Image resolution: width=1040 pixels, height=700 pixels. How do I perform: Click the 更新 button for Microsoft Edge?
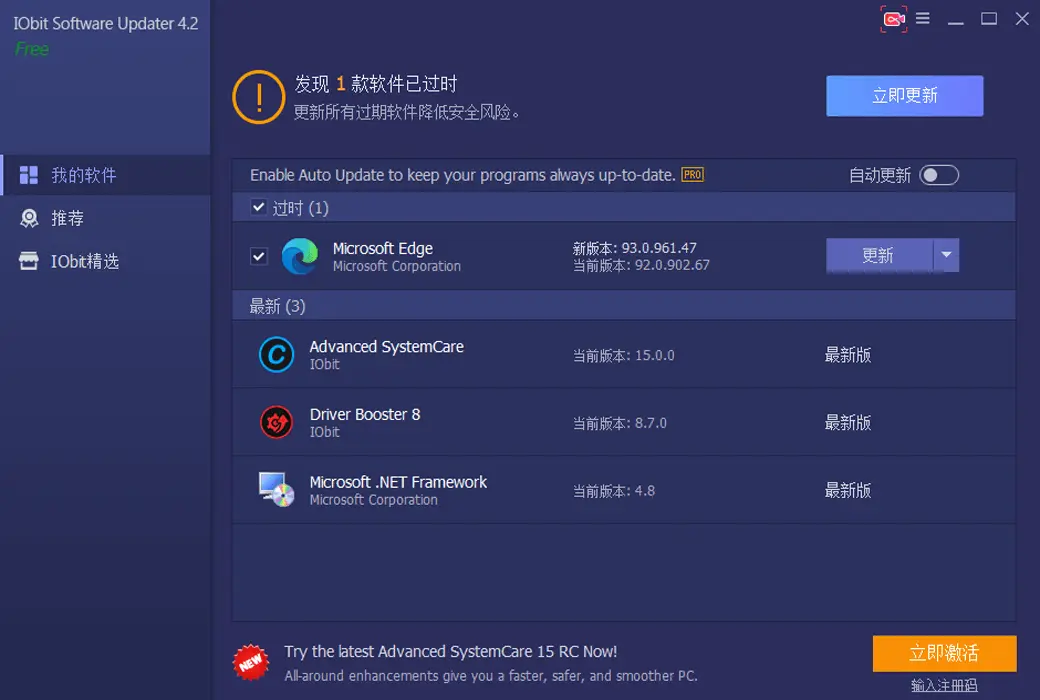[x=879, y=255]
